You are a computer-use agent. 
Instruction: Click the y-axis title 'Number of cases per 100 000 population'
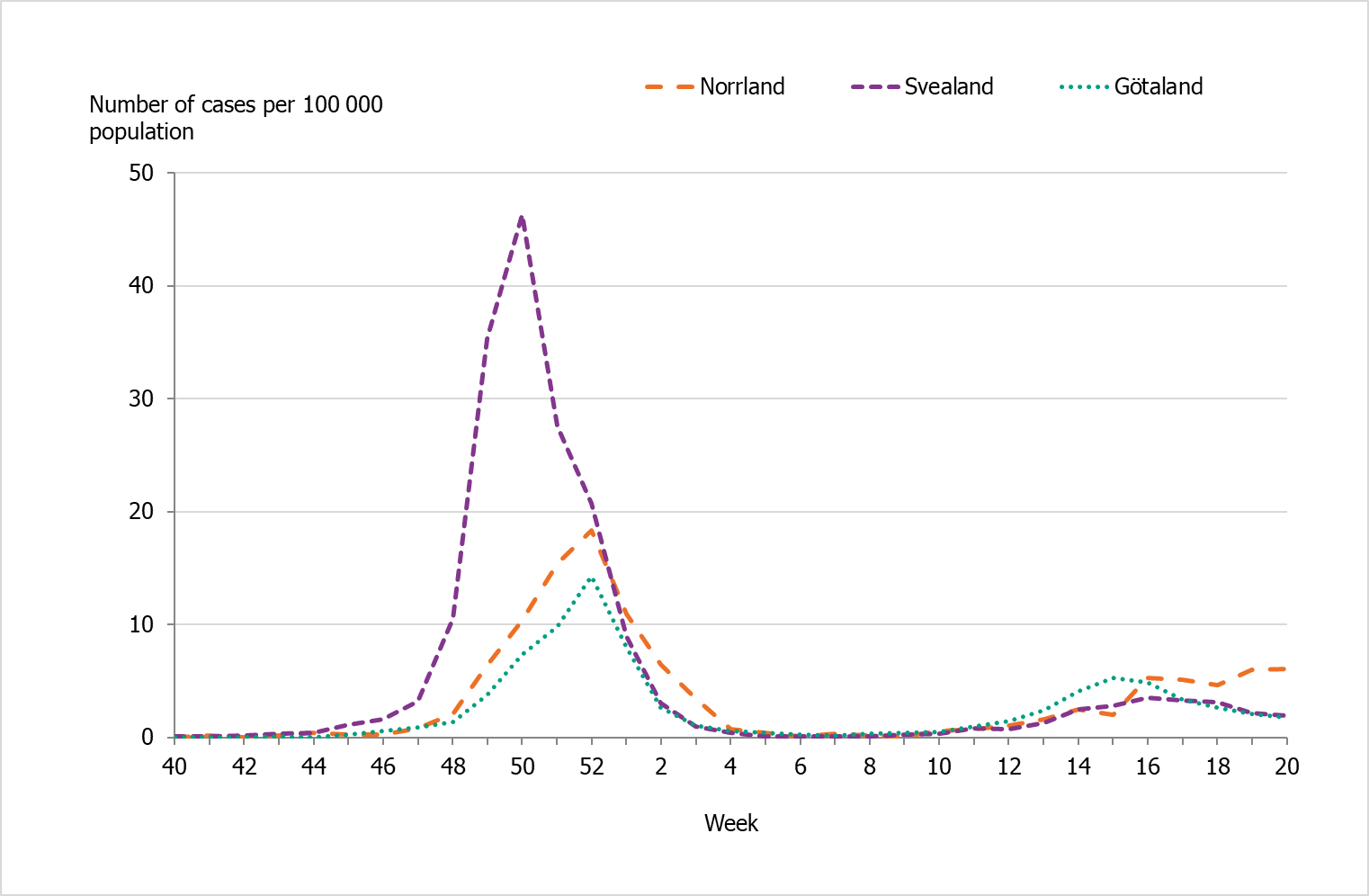click(236, 118)
